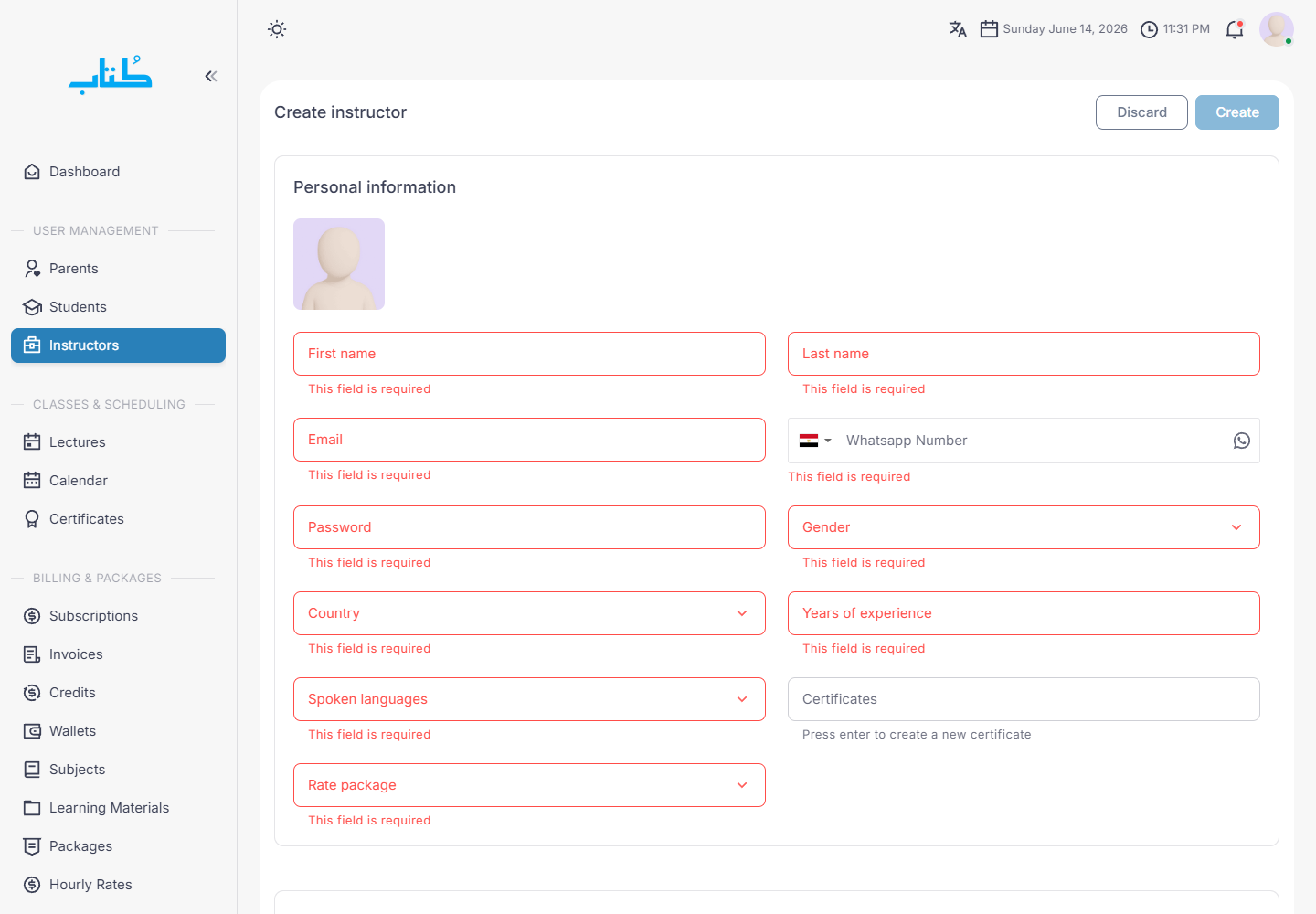1316x914 pixels.
Task: Click the time text 11:31 PM
Action: 1186,29
